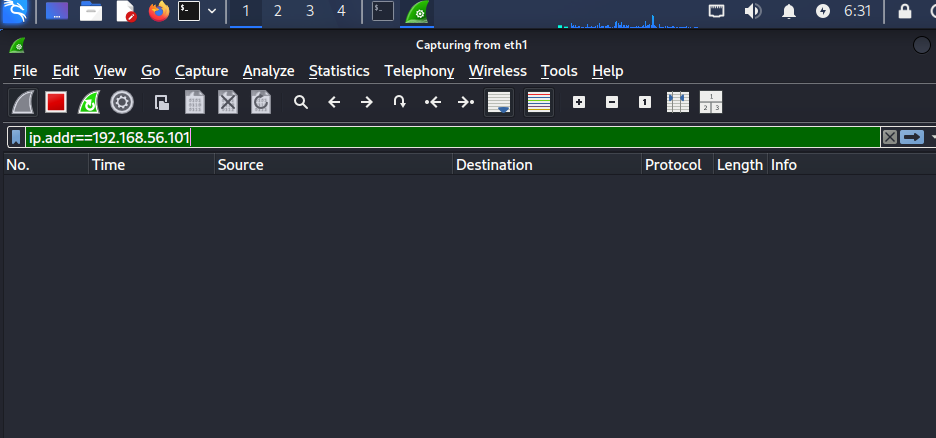Viewport: 936px width, 438px height.
Task: Zoom in the main window text
Action: (578, 103)
